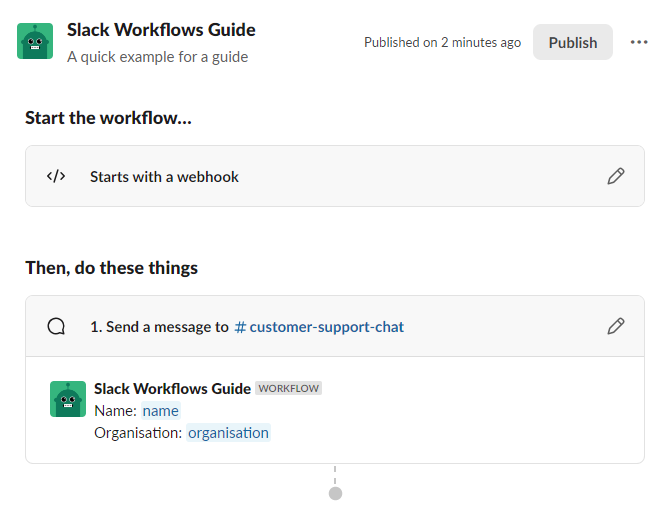Viewport: 671px width, 507px height.
Task: Click the speech bubble message icon
Action: (56, 326)
